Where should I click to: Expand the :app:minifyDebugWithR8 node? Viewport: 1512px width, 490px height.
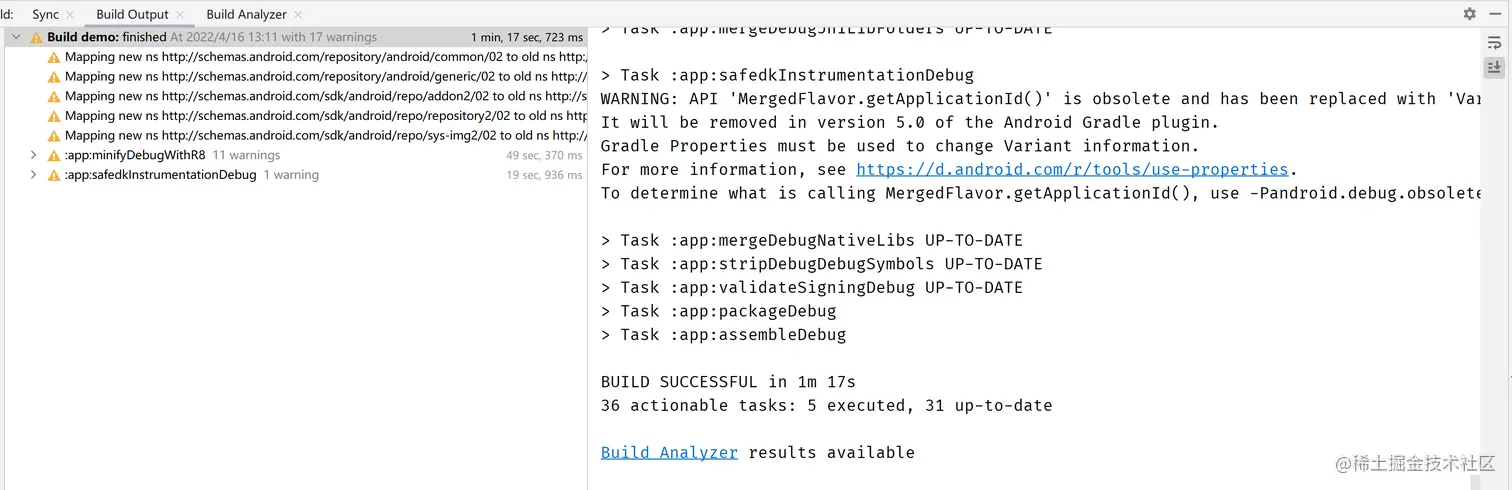tap(33, 155)
